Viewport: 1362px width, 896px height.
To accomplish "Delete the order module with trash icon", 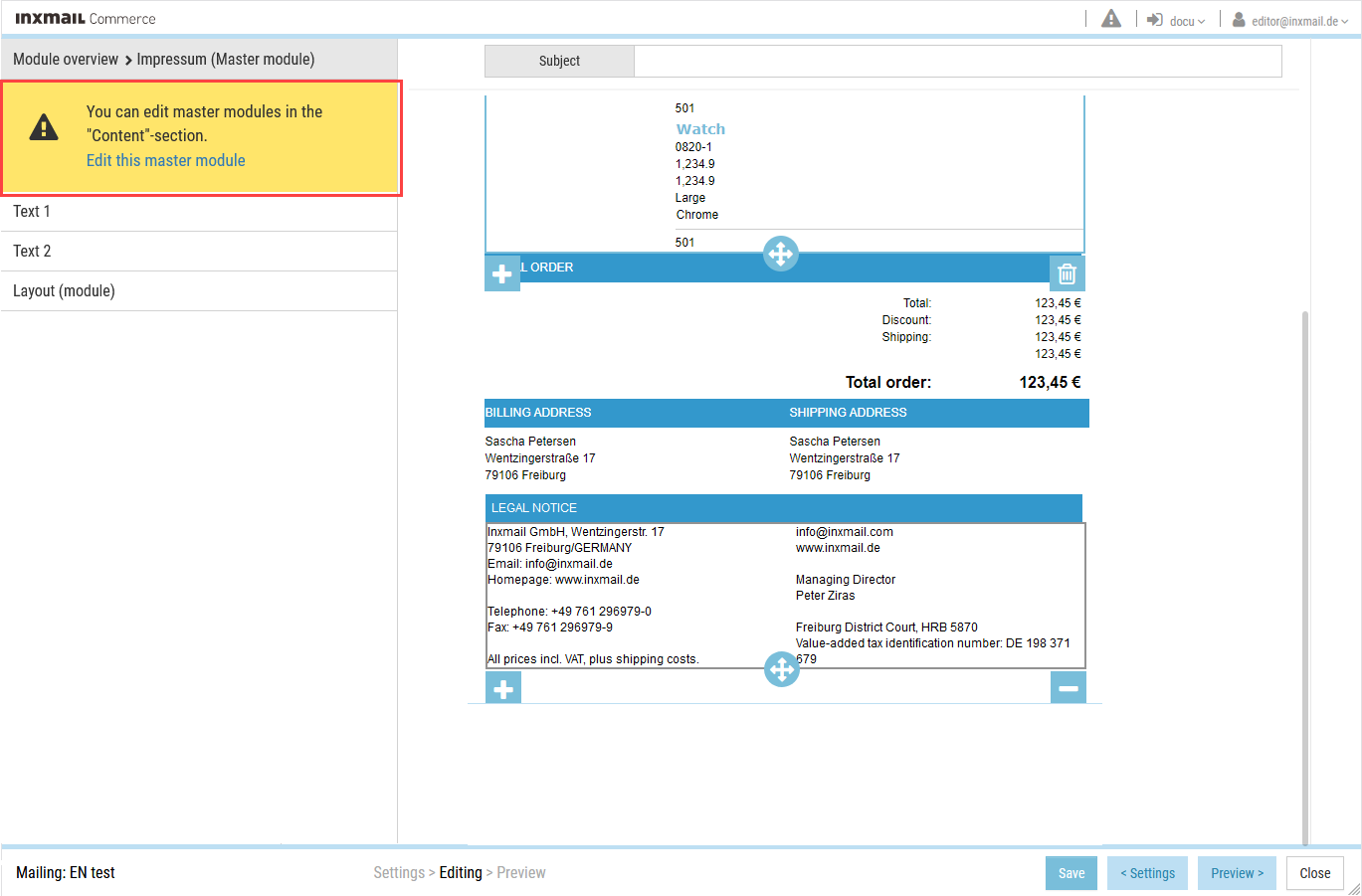I will point(1067,273).
